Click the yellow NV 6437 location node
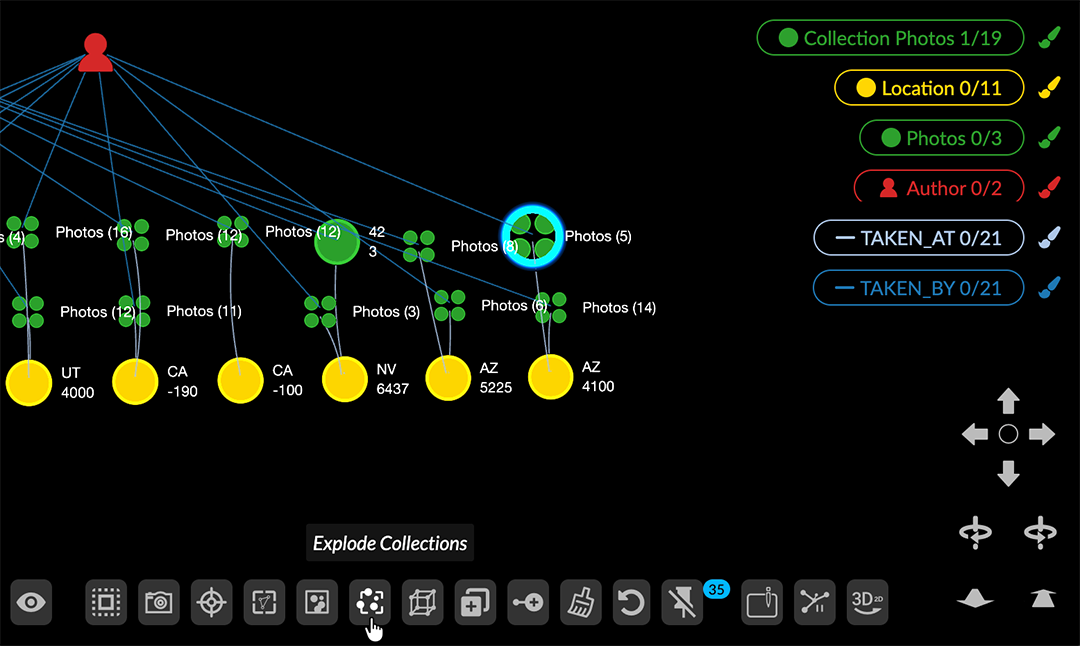 pos(345,380)
